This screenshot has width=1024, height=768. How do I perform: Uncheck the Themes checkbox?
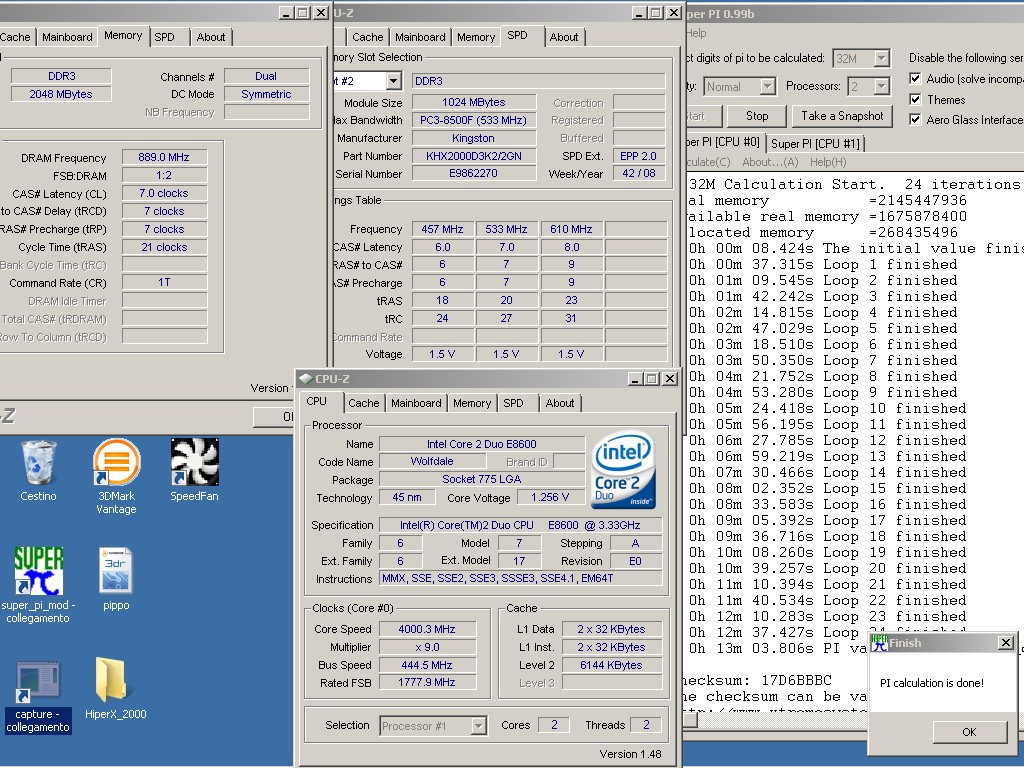coord(915,99)
